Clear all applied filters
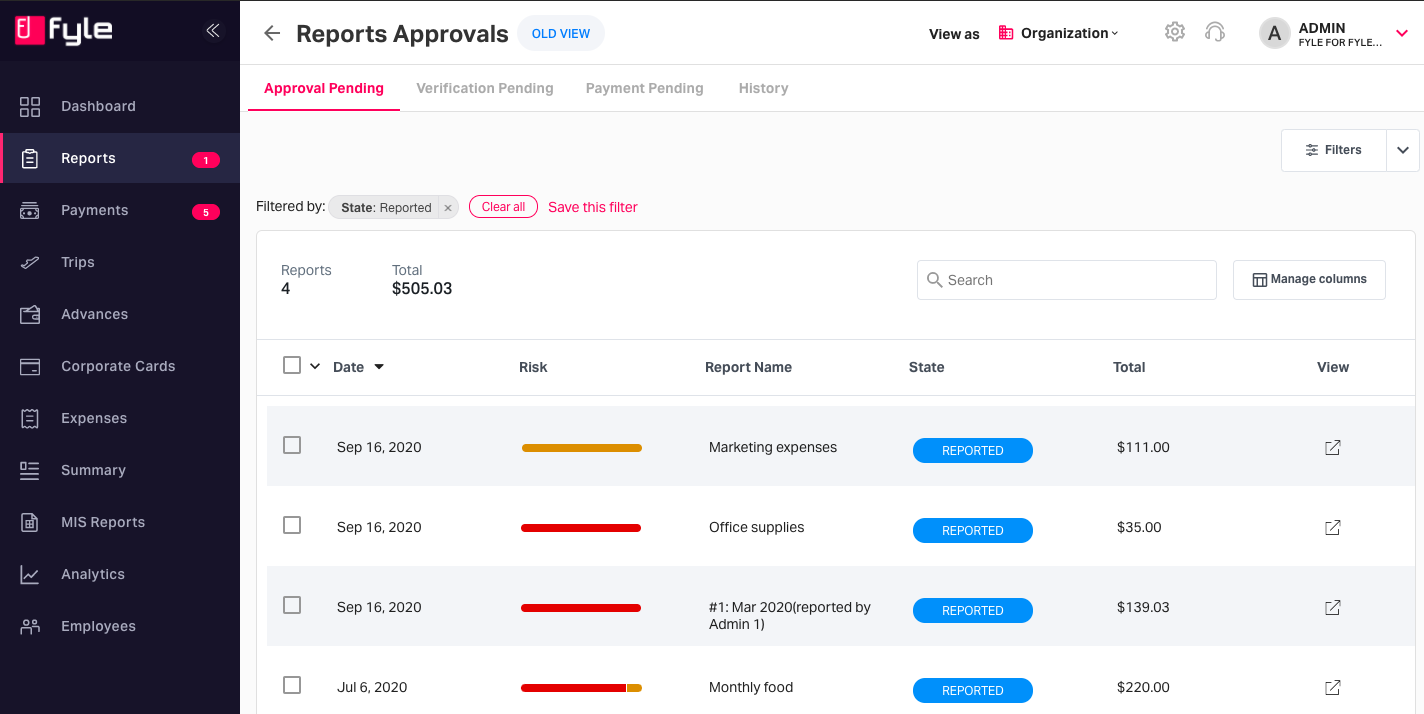Viewport: 1424px width, 714px height. [503, 206]
